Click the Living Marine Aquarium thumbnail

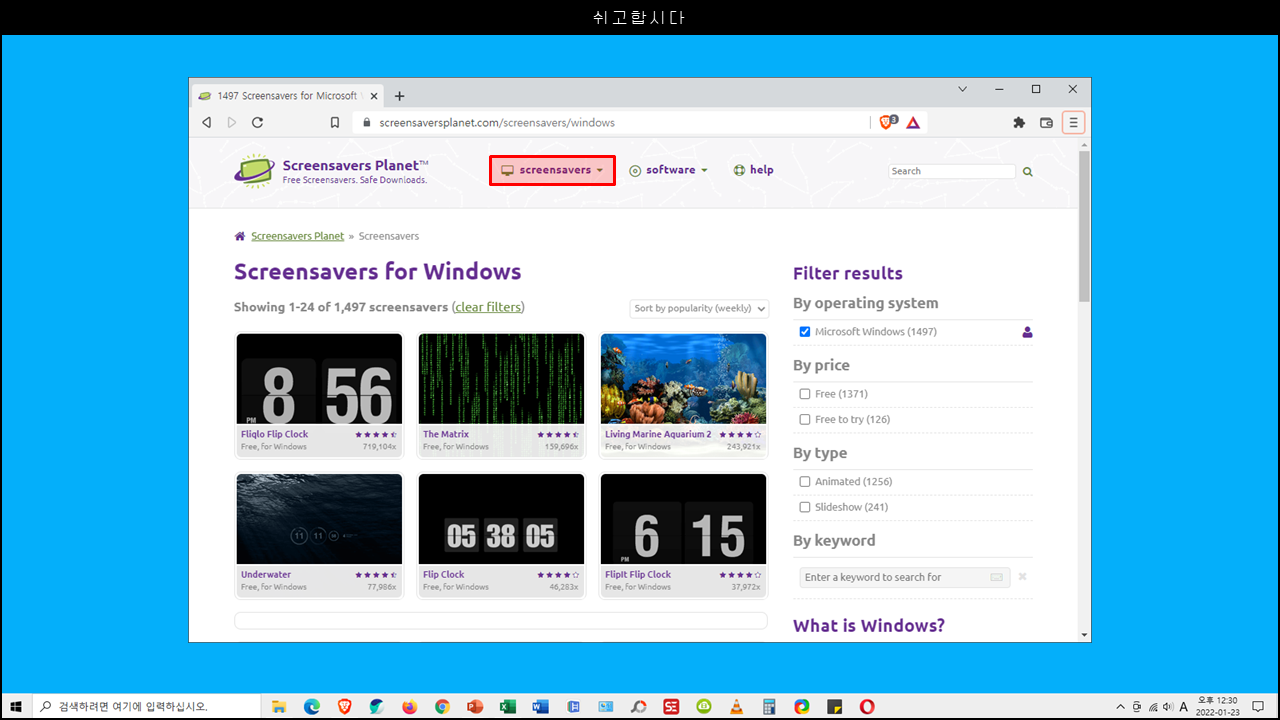(x=683, y=379)
